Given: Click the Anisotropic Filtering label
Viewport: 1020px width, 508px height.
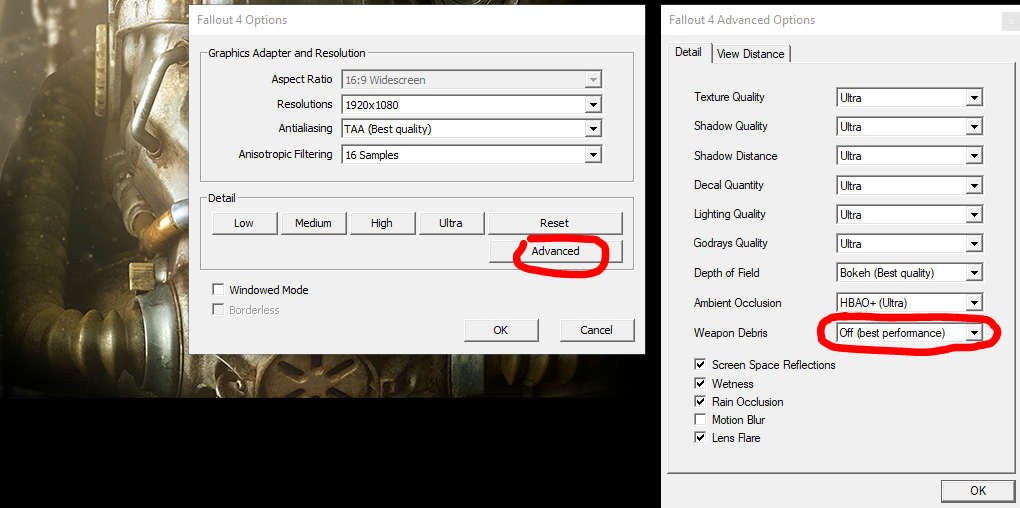Looking at the screenshot, I should point(286,154).
